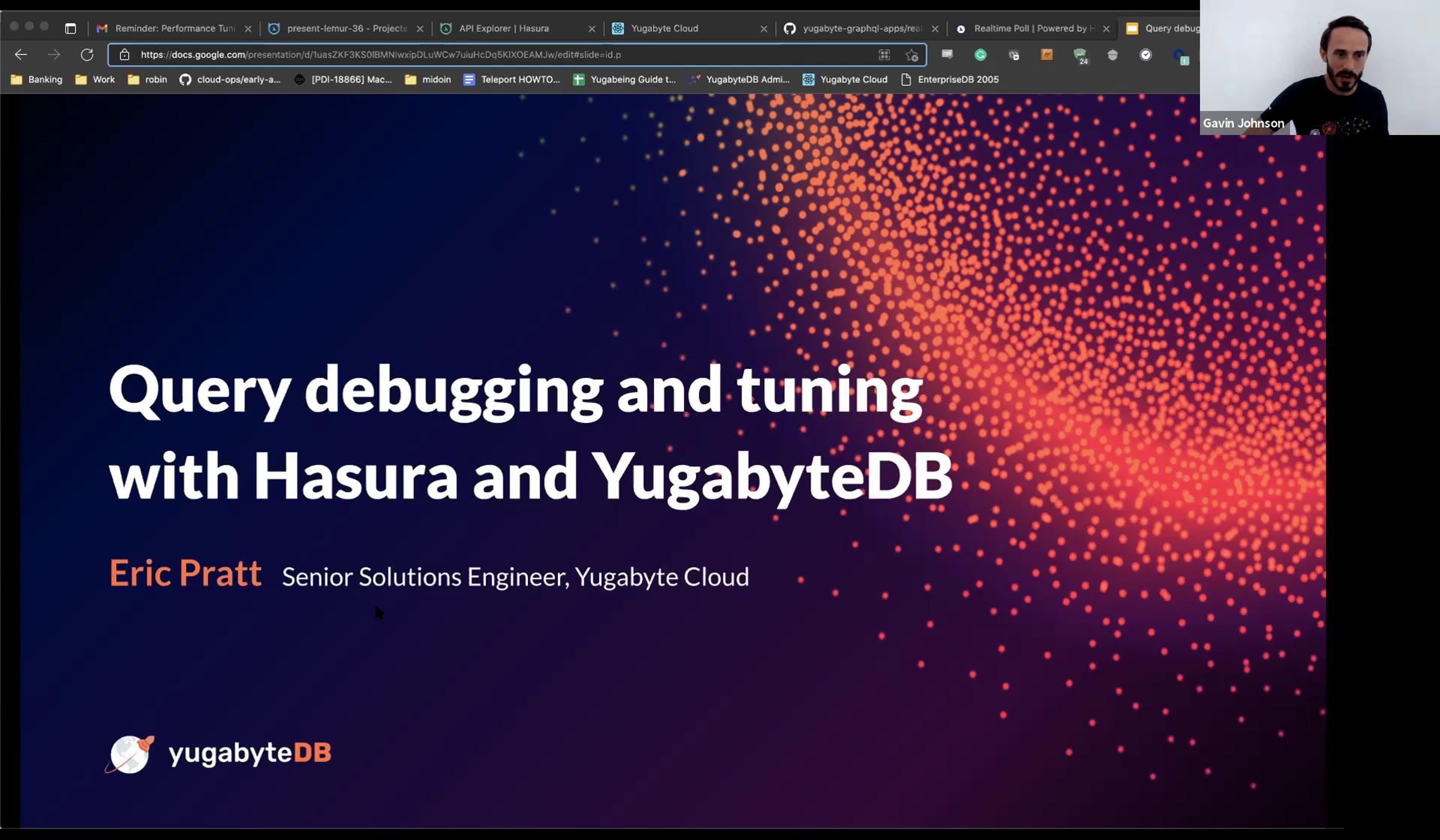The height and width of the screenshot is (840, 1440).
Task: Reload the page with the refresh icon
Action: [x=87, y=55]
